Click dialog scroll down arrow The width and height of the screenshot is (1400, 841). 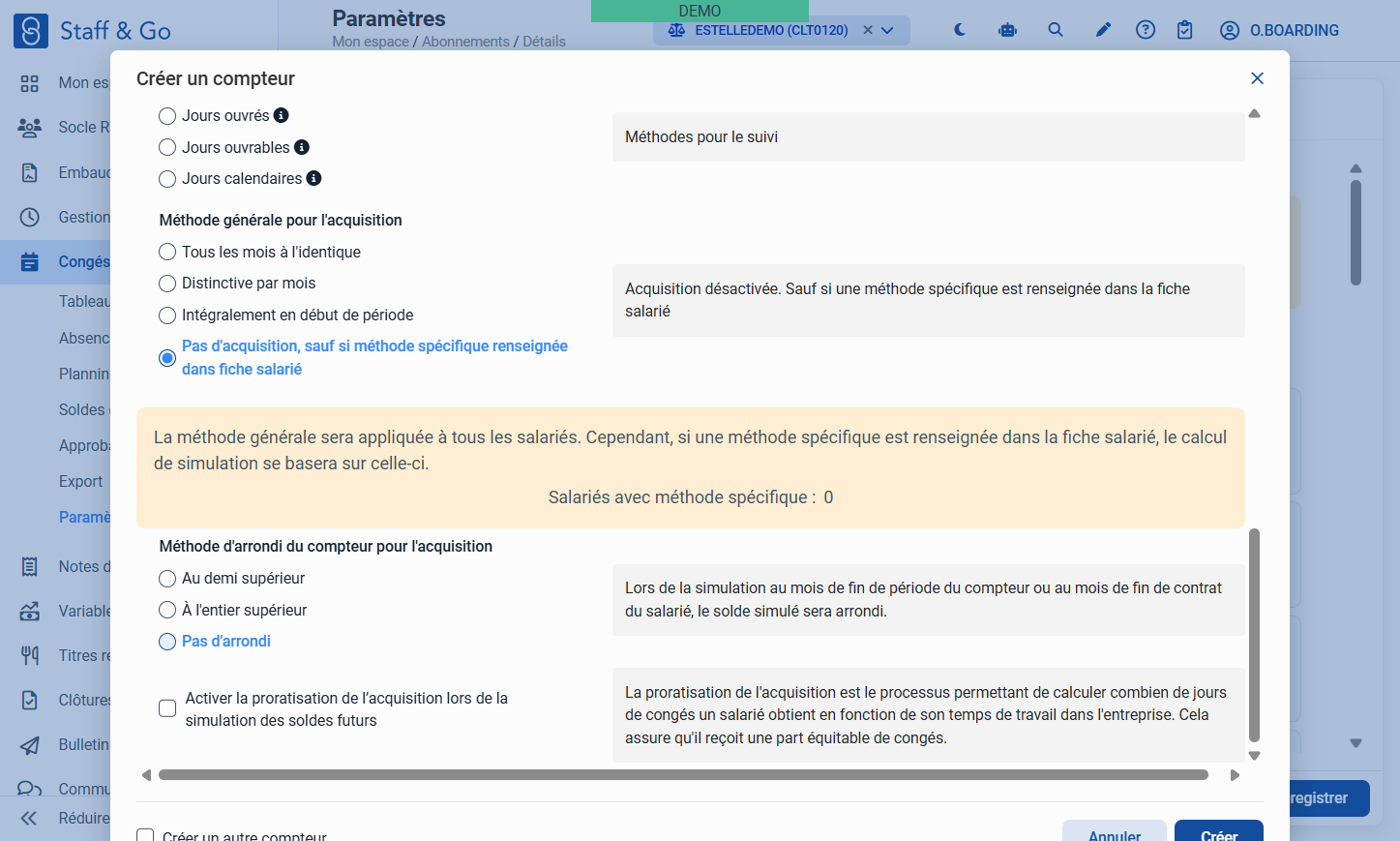tap(1254, 756)
